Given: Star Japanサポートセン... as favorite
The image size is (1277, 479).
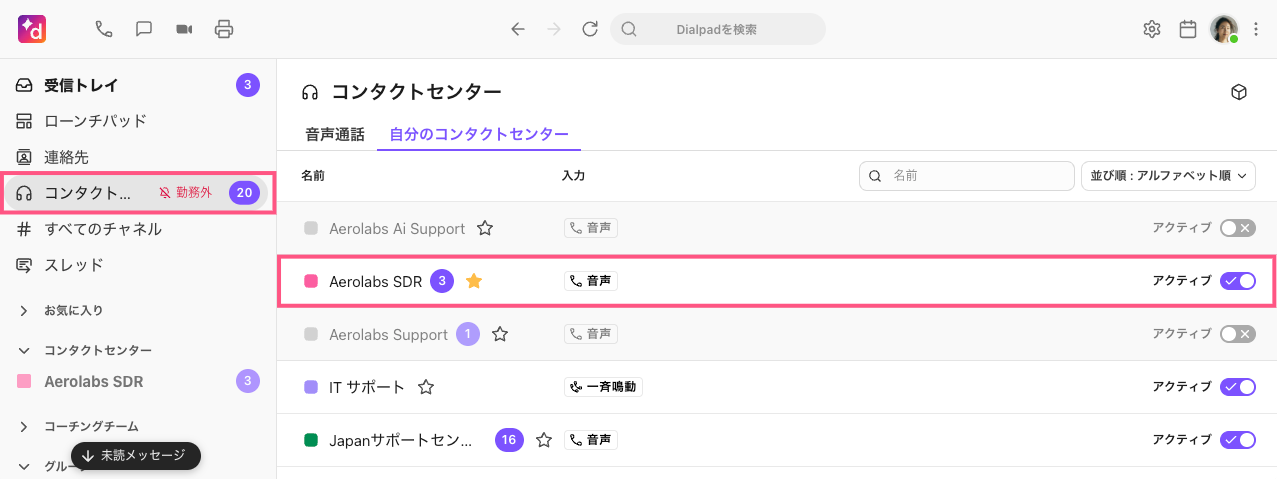Looking at the screenshot, I should [x=544, y=439].
